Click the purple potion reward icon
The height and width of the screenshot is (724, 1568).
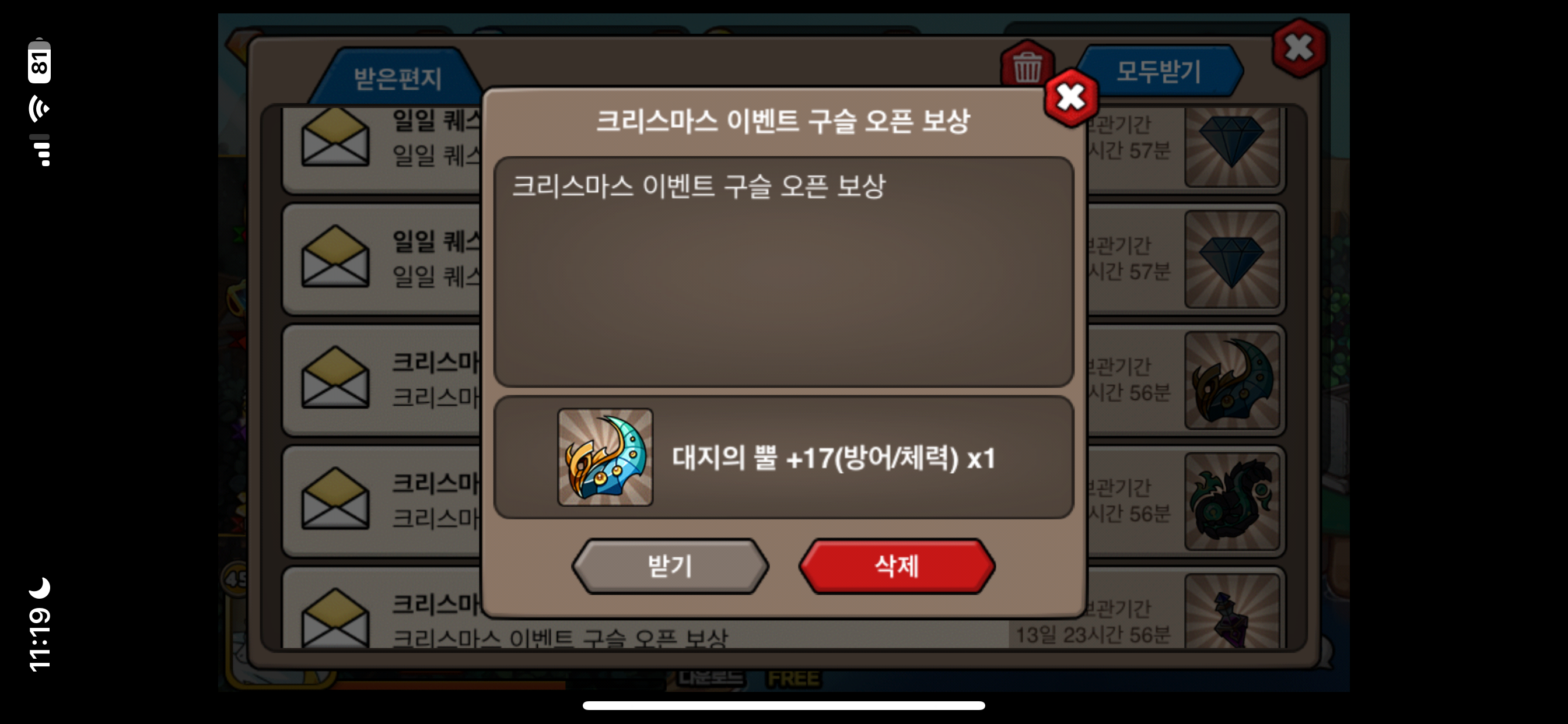coord(1232,611)
